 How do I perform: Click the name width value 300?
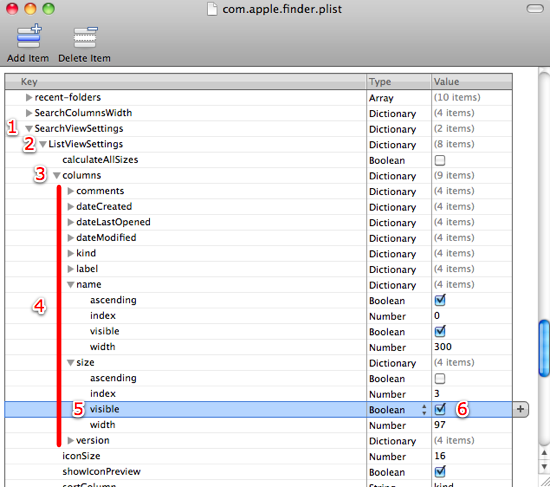tap(443, 347)
